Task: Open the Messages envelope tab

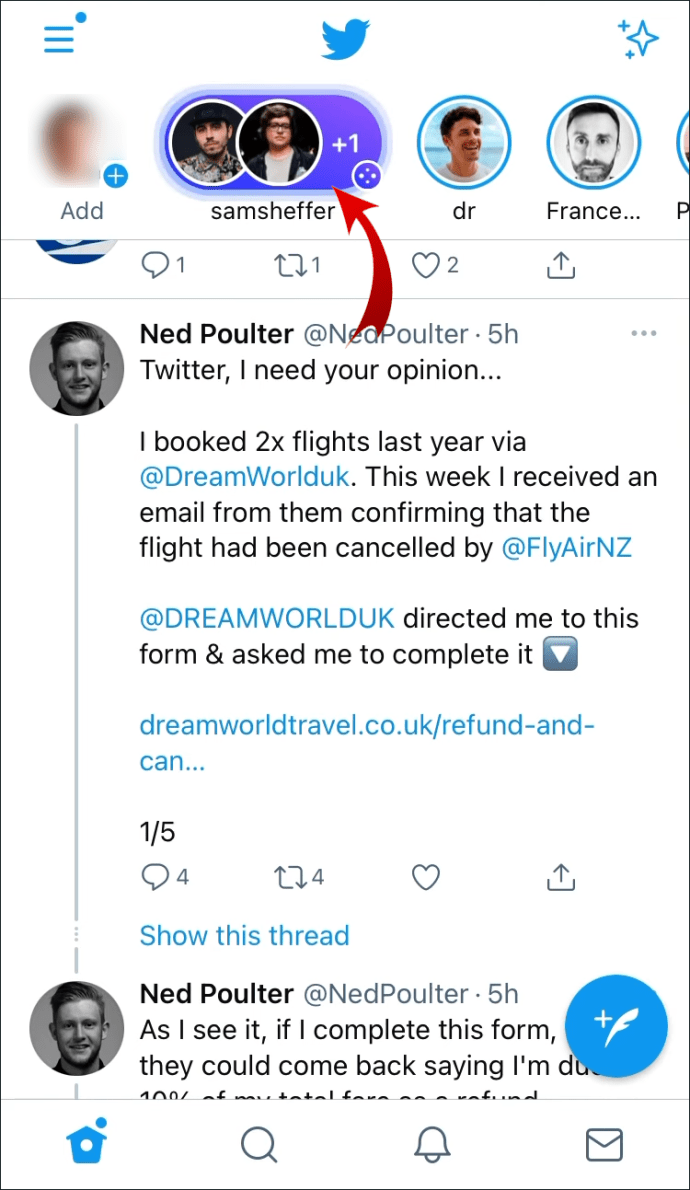Action: tap(604, 1144)
